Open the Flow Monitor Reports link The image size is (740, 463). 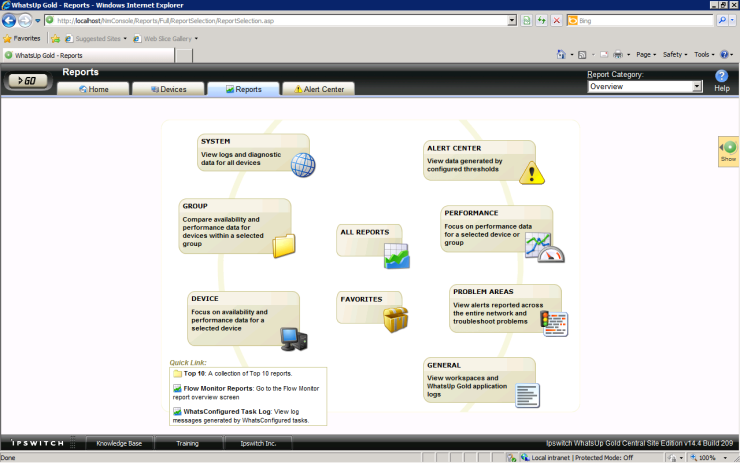219,388
